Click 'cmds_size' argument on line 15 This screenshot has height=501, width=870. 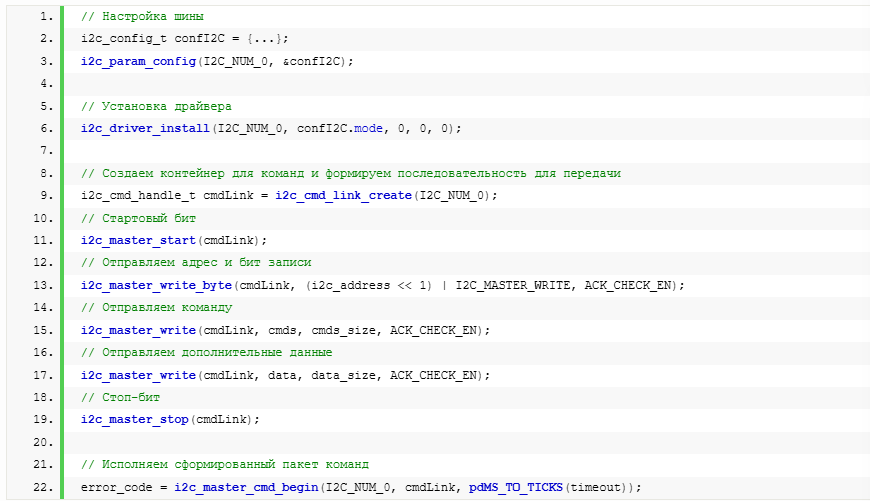click(343, 331)
